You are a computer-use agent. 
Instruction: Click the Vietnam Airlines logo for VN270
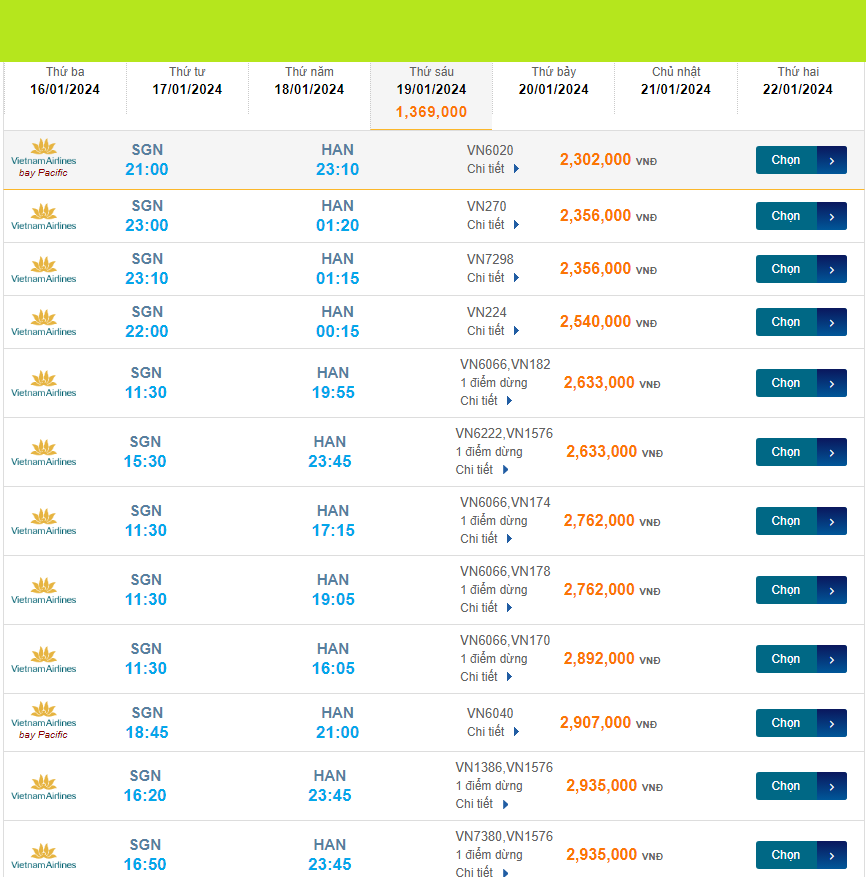click(43, 216)
